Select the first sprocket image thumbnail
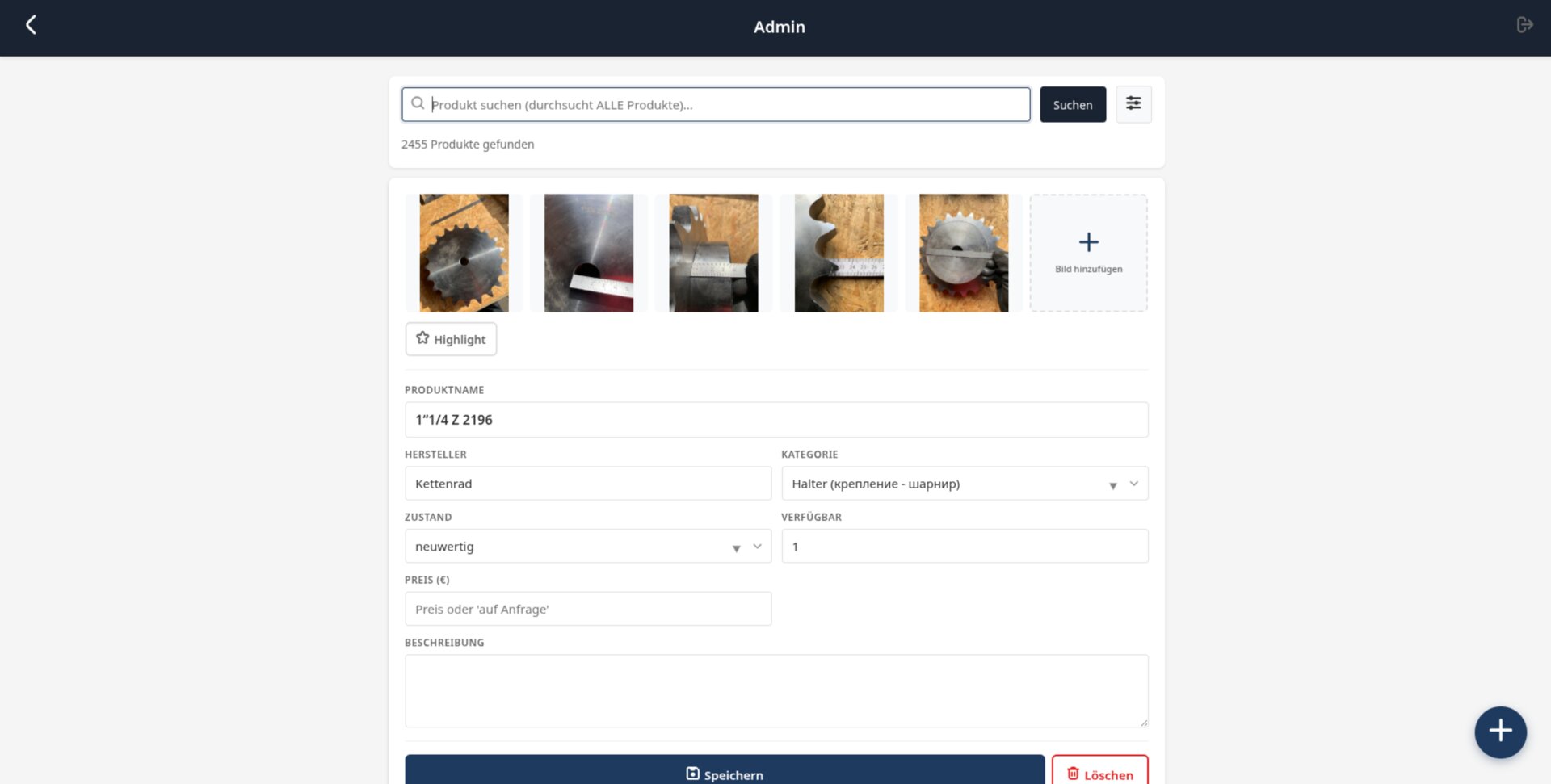 click(464, 253)
